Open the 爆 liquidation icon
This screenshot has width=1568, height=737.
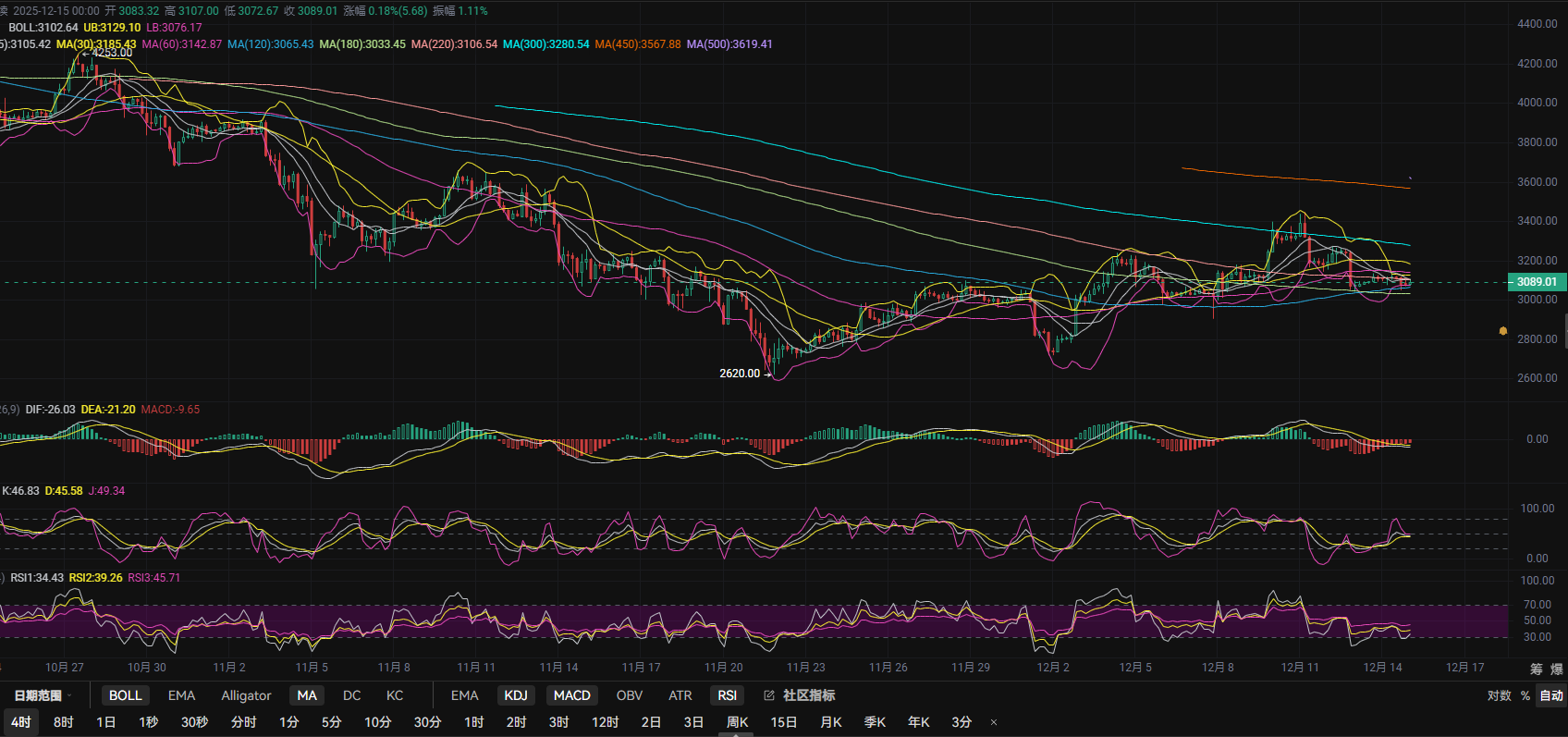(x=1556, y=669)
